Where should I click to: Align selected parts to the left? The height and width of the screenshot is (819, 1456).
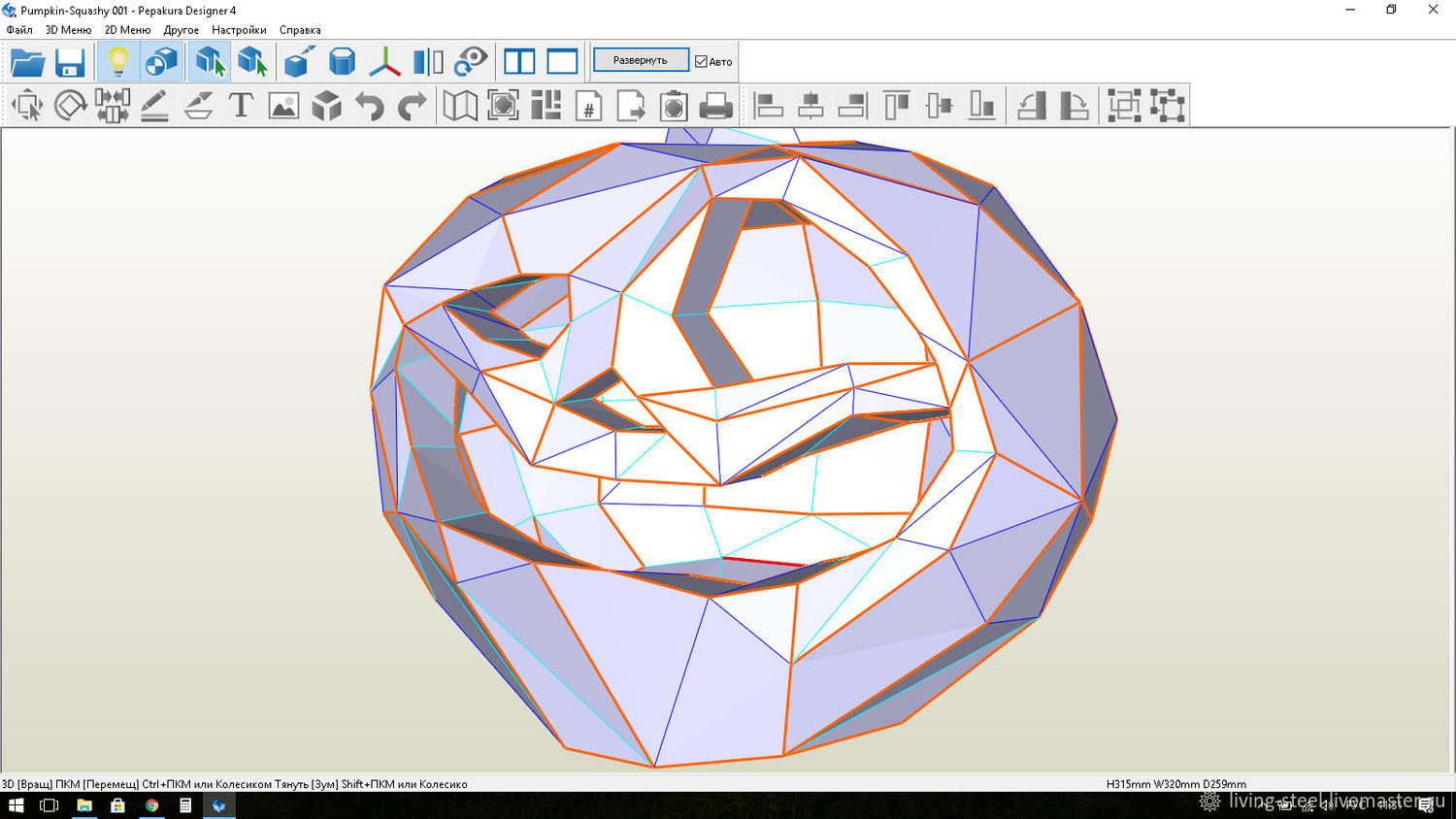(x=768, y=105)
